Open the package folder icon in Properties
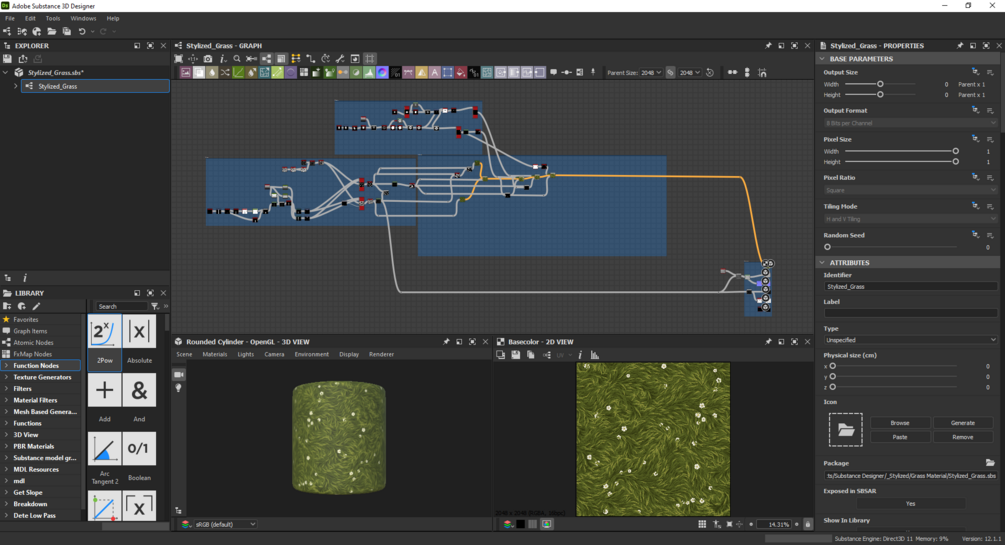Viewport: 1005px width, 545px height. (990, 463)
